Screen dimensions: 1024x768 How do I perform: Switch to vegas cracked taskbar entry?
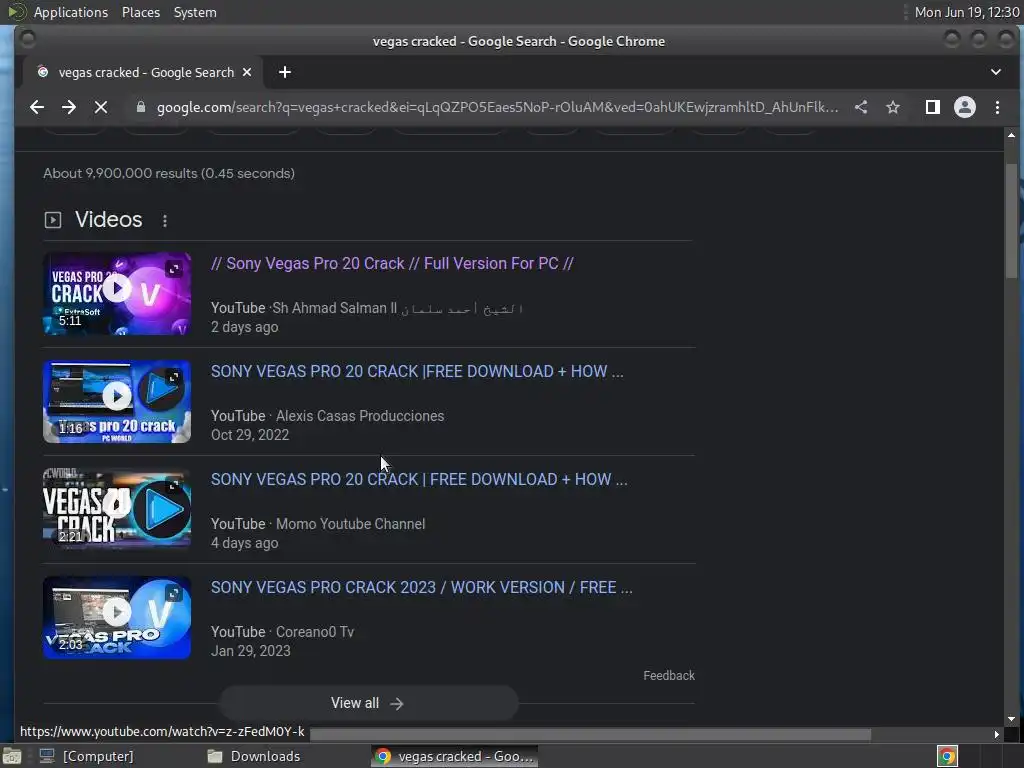coord(455,756)
